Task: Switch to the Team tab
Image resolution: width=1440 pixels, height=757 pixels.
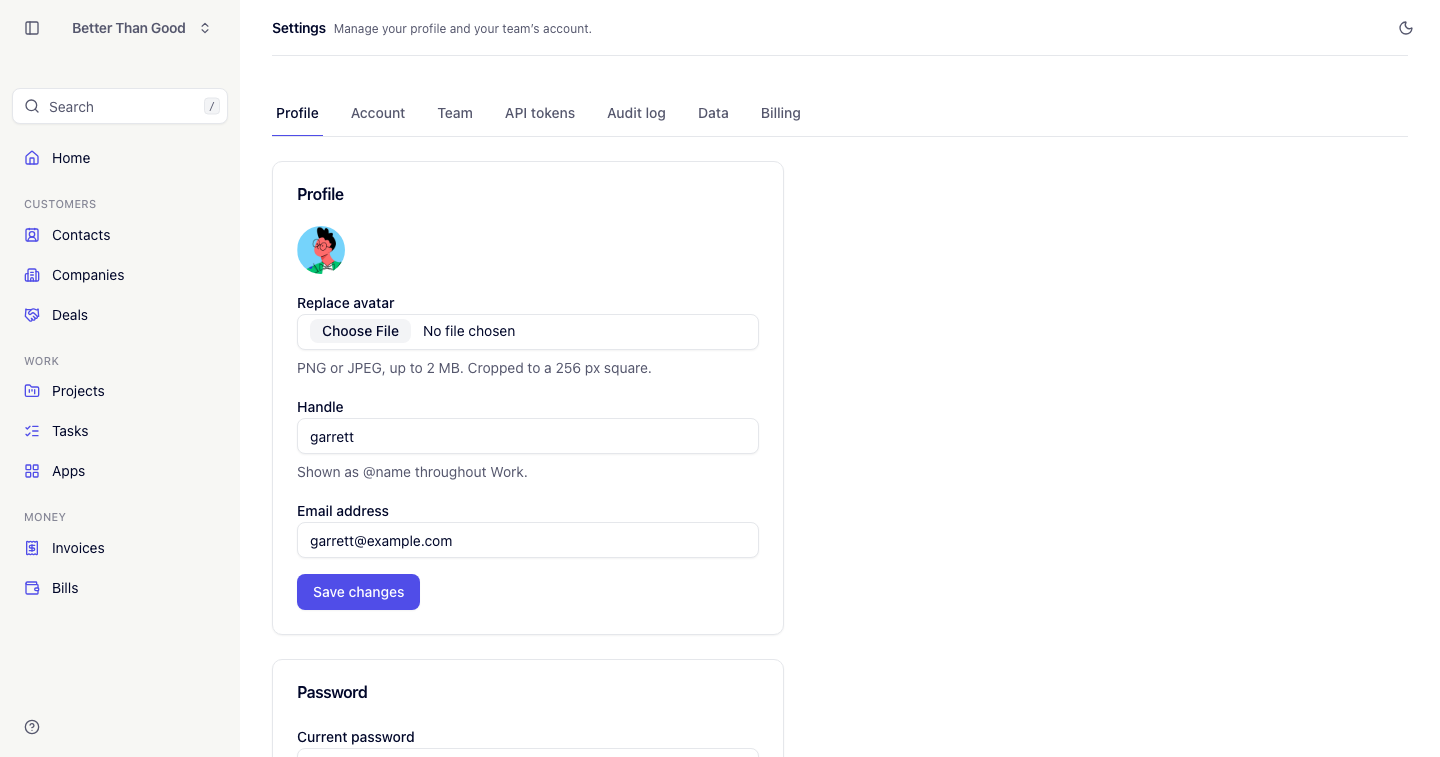Action: (x=455, y=113)
